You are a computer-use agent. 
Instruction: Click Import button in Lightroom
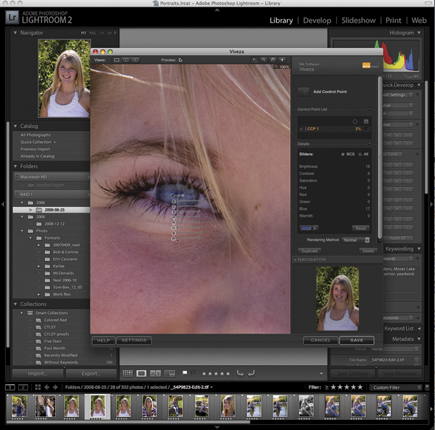pyautogui.click(x=37, y=373)
